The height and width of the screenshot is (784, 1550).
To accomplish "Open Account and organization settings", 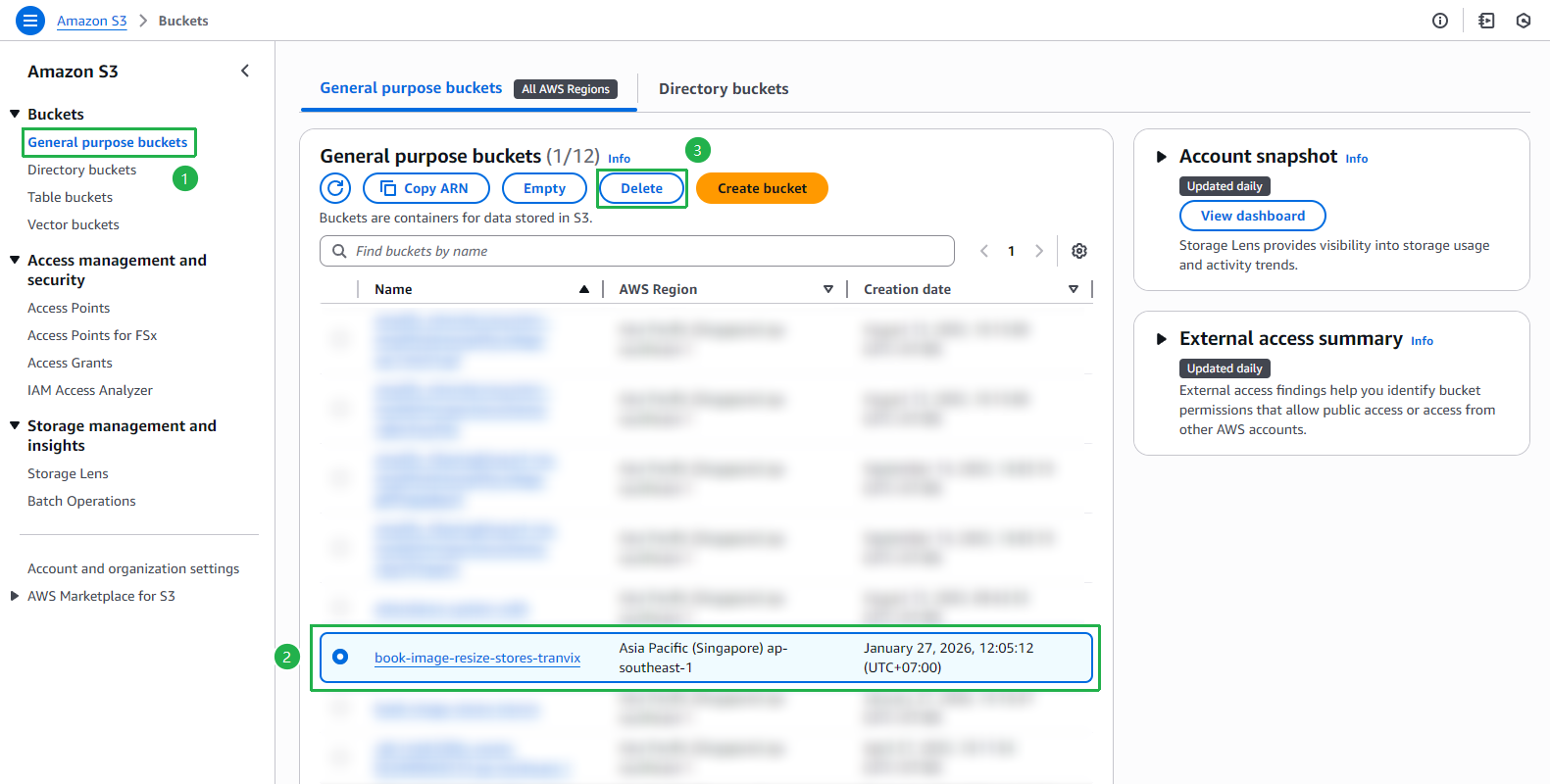I will pyautogui.click(x=133, y=568).
